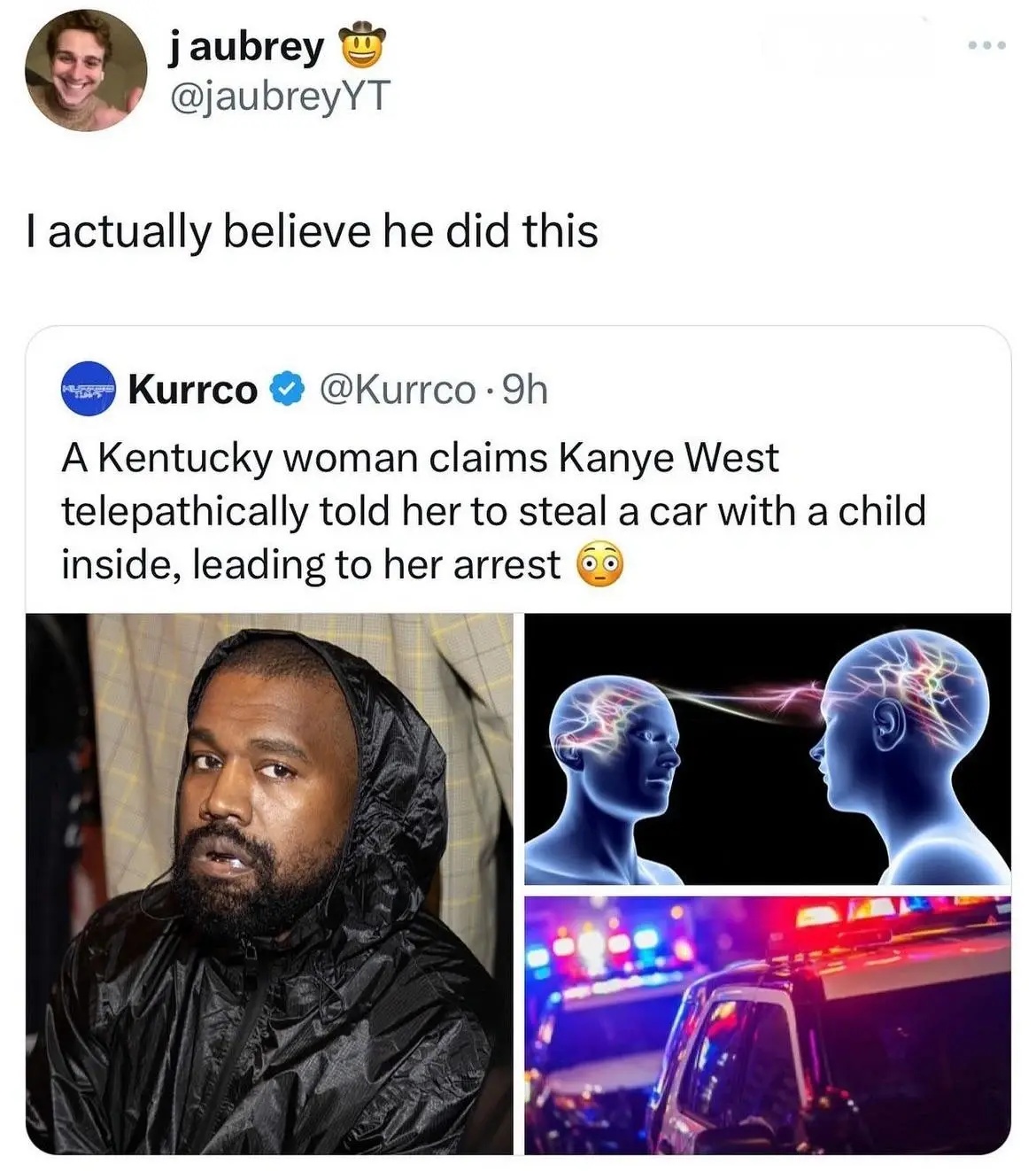Click the Kurrco display name

click(x=193, y=389)
